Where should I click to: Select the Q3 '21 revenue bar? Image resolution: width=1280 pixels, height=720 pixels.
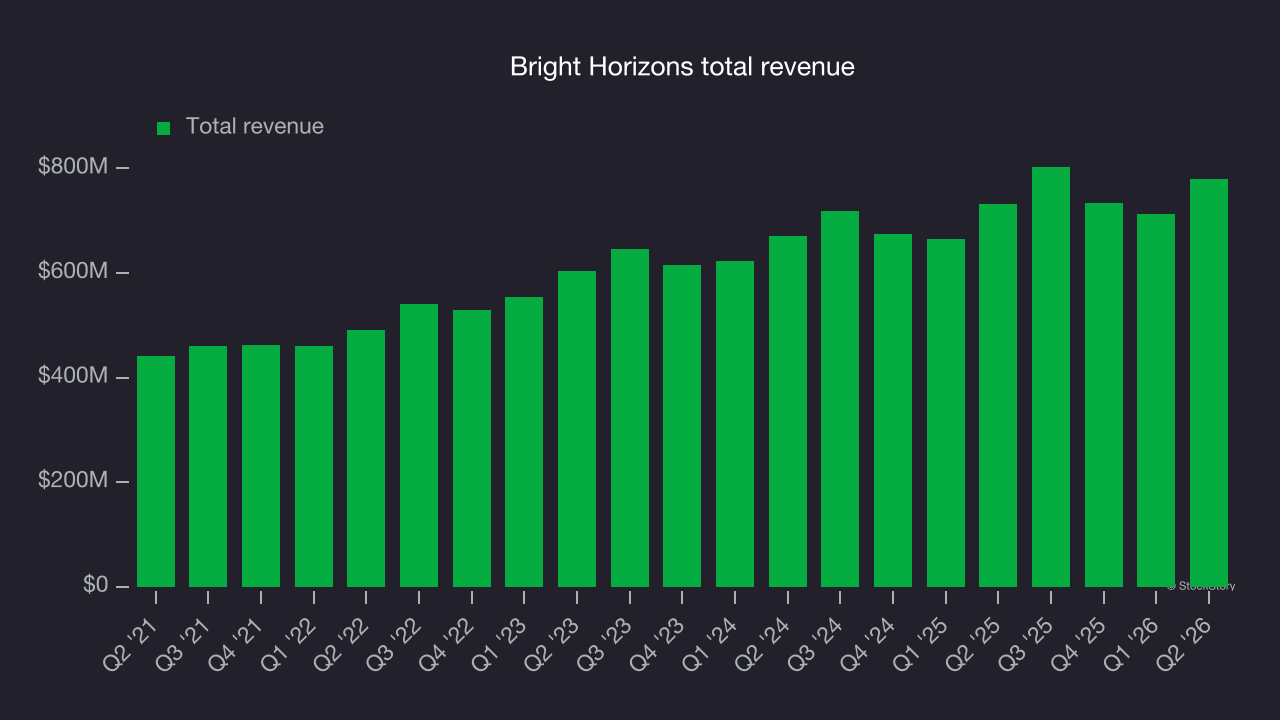208,466
